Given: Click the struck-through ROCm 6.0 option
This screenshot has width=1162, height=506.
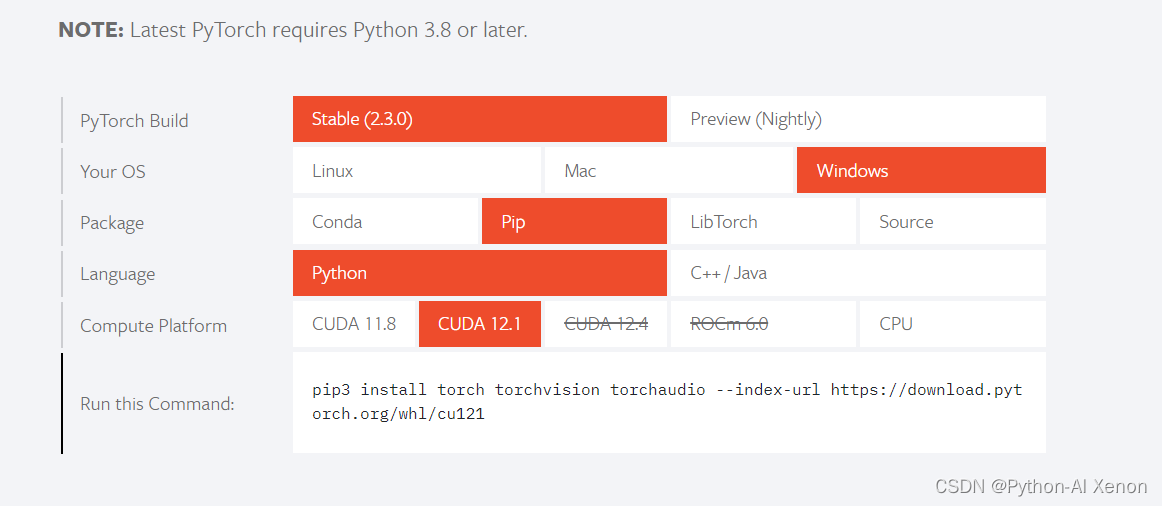Looking at the screenshot, I should [x=763, y=324].
